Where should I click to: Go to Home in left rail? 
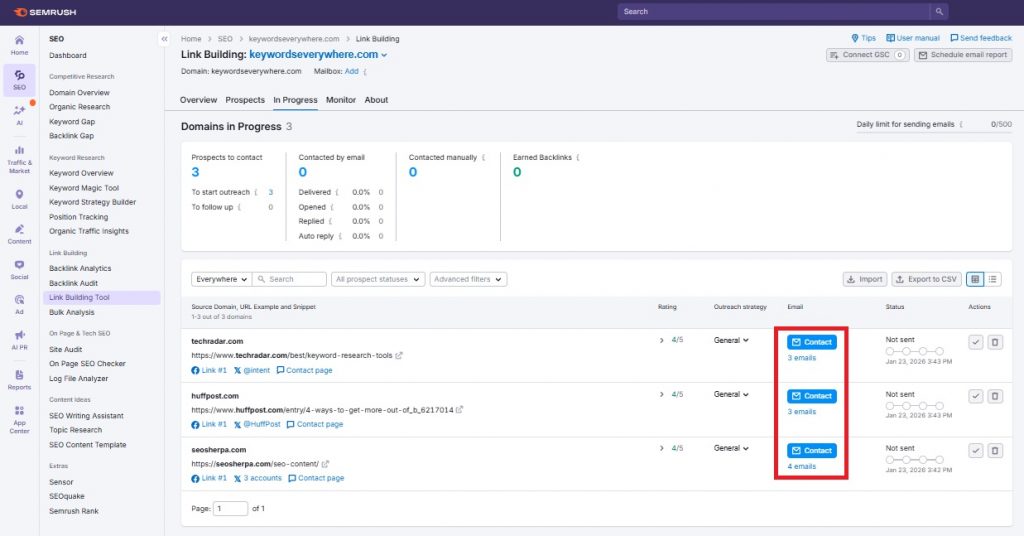tap(19, 45)
